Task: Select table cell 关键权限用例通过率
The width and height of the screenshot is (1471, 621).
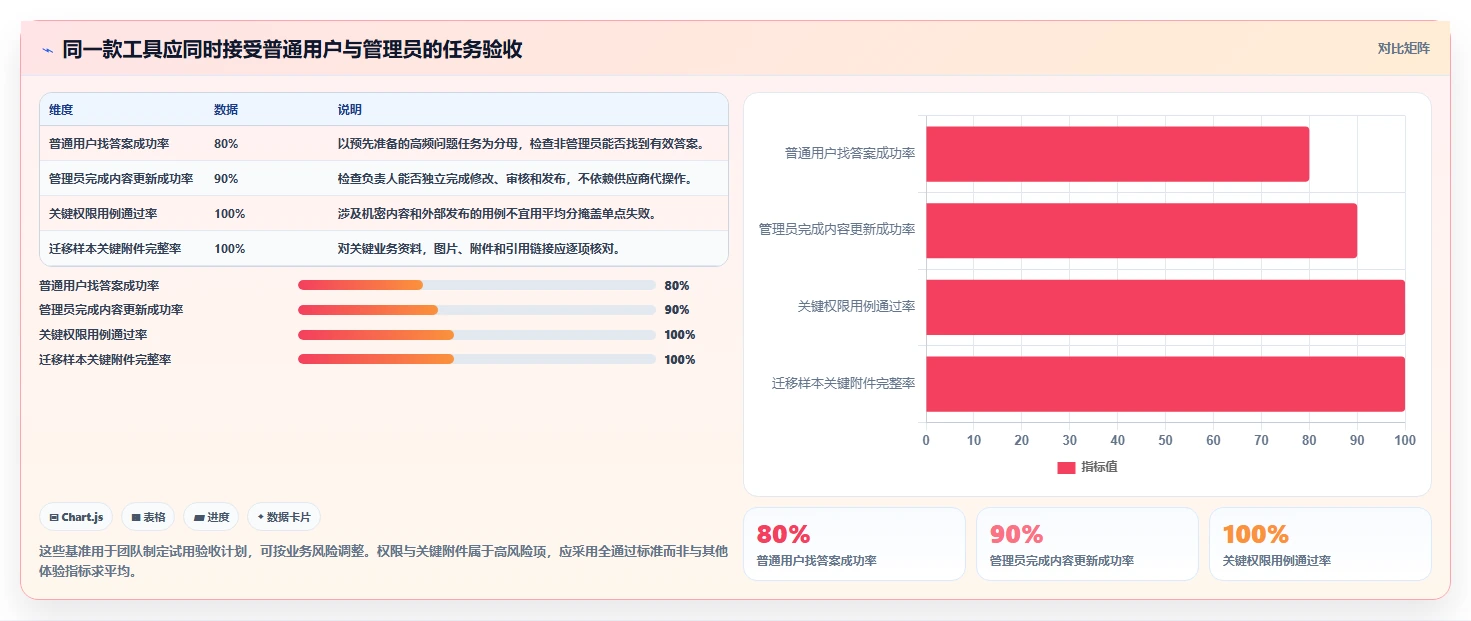Action: [x=103, y=214]
